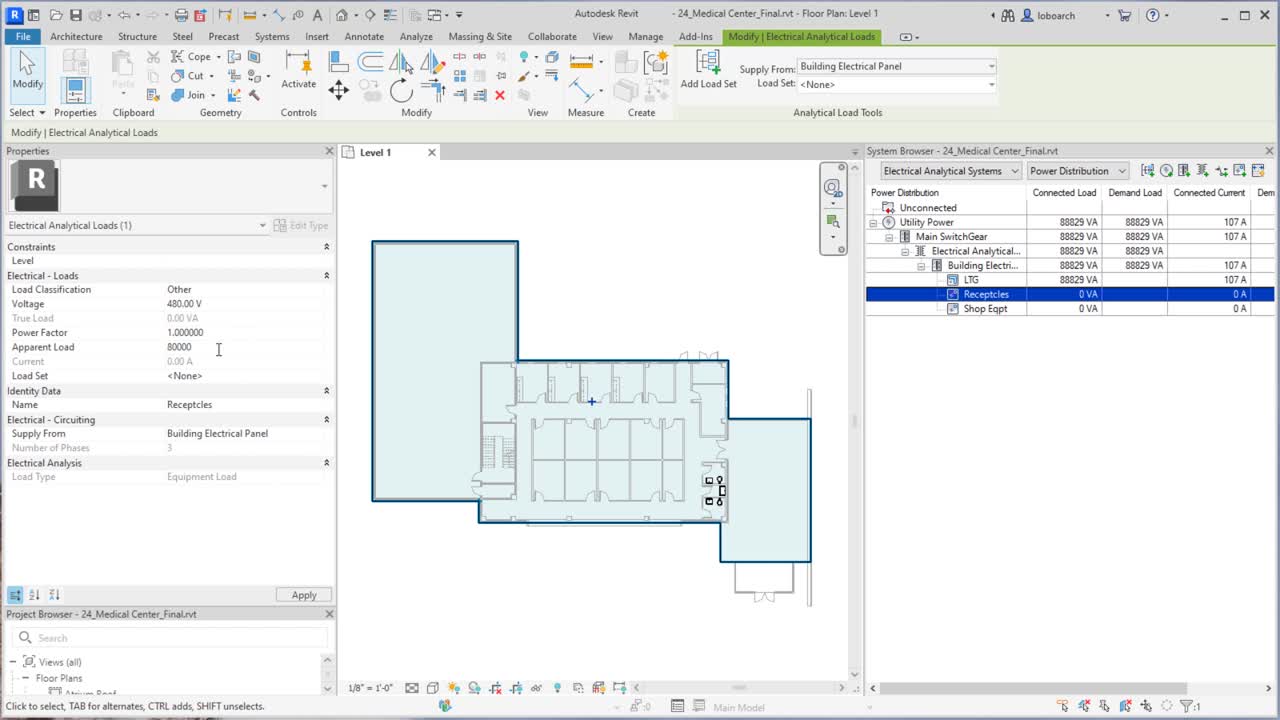Close the Properties palette

point(329,151)
